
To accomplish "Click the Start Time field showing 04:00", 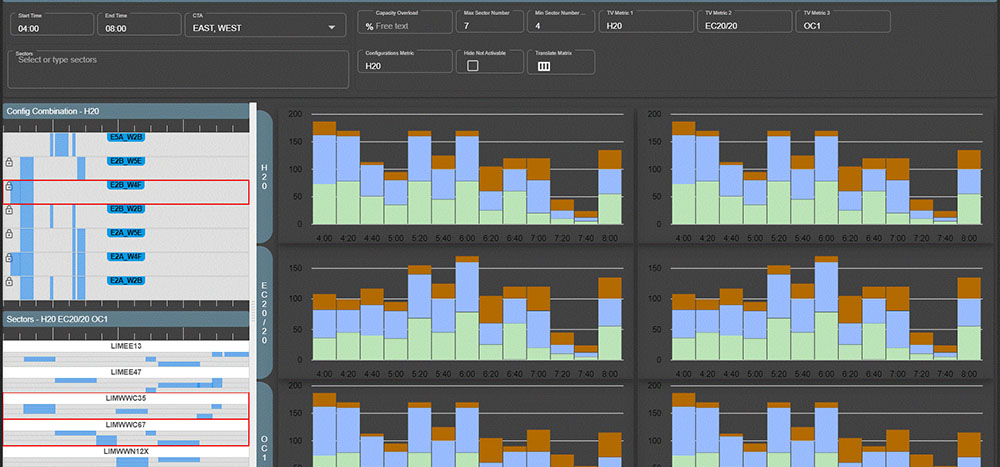I will 52,24.
